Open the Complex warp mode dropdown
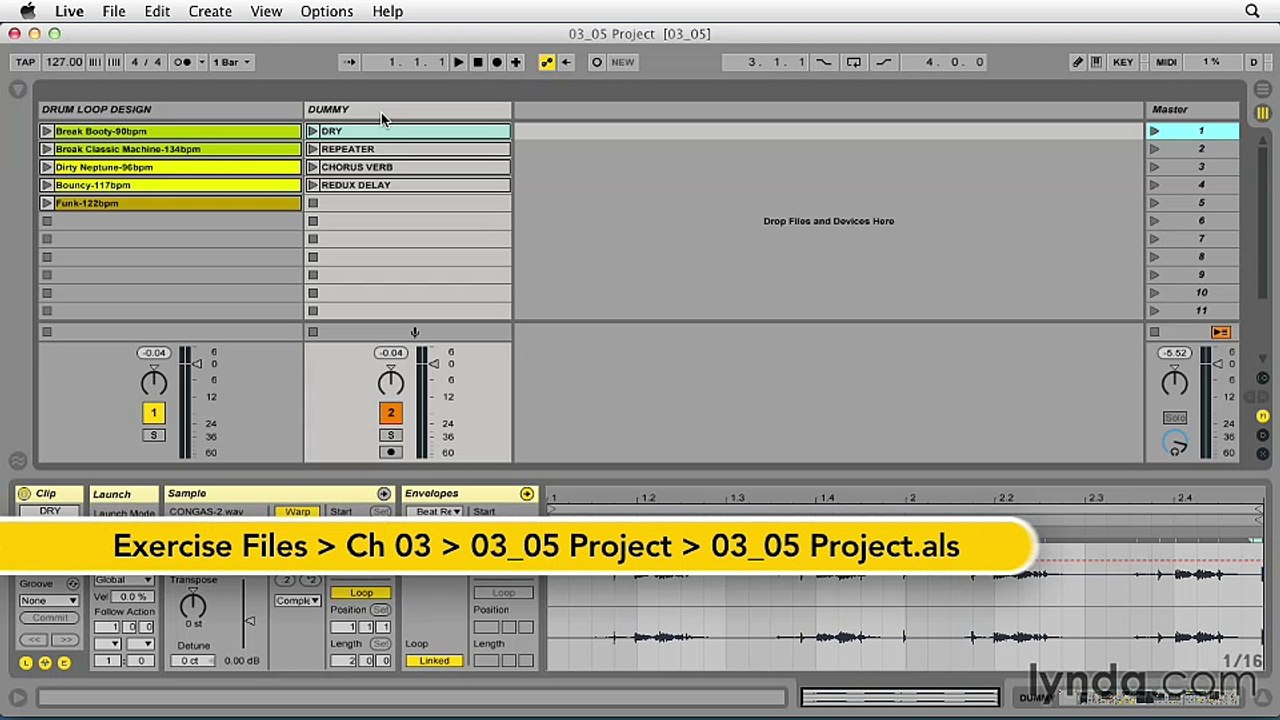This screenshot has height=720, width=1280. tap(298, 601)
